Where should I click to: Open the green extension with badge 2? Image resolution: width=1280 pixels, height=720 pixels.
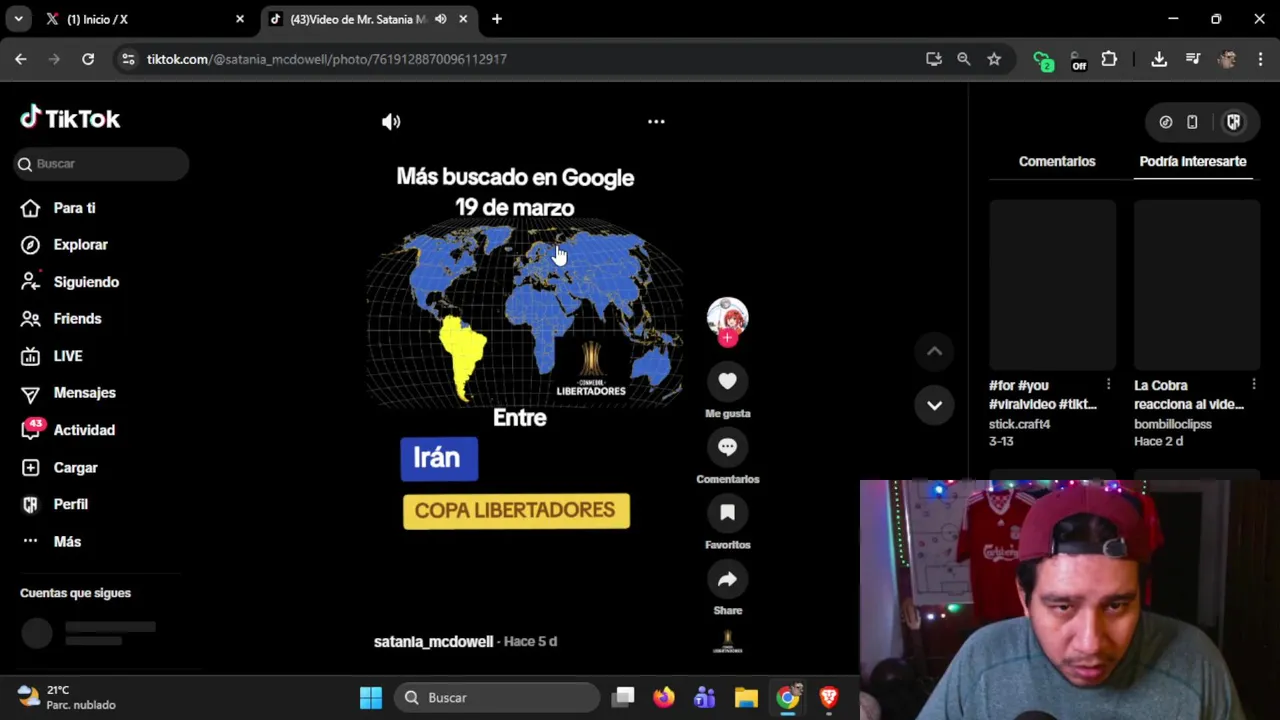pyautogui.click(x=1043, y=60)
